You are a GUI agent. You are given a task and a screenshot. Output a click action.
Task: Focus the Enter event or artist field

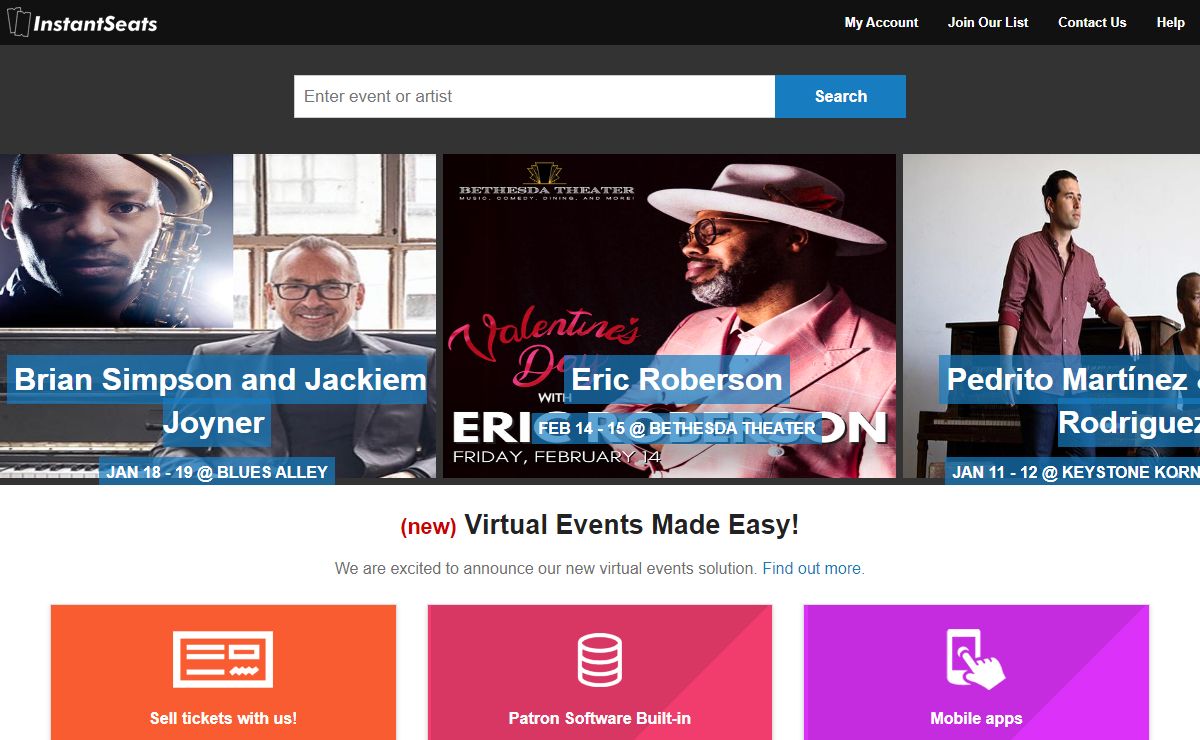coord(534,96)
